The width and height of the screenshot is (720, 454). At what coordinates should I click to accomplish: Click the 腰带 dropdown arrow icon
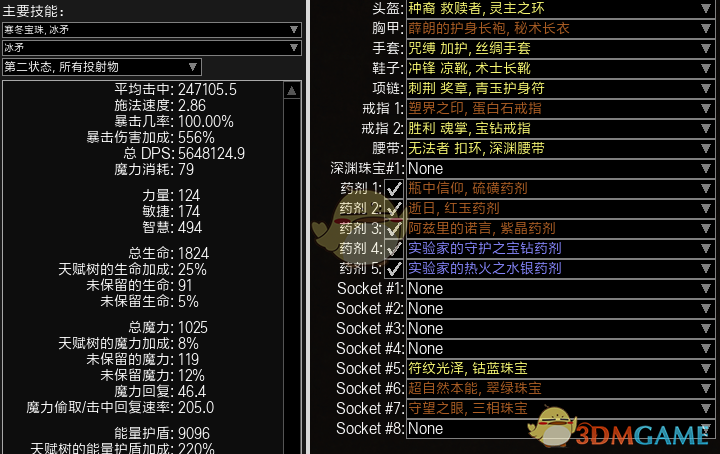pos(706,148)
